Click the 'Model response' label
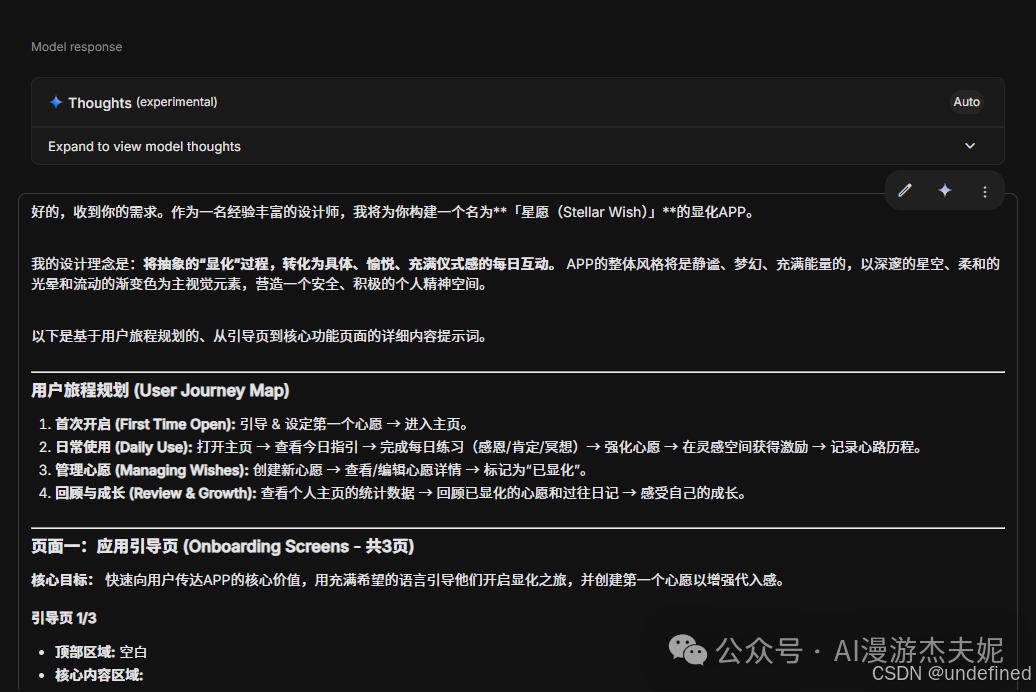 pos(77,47)
